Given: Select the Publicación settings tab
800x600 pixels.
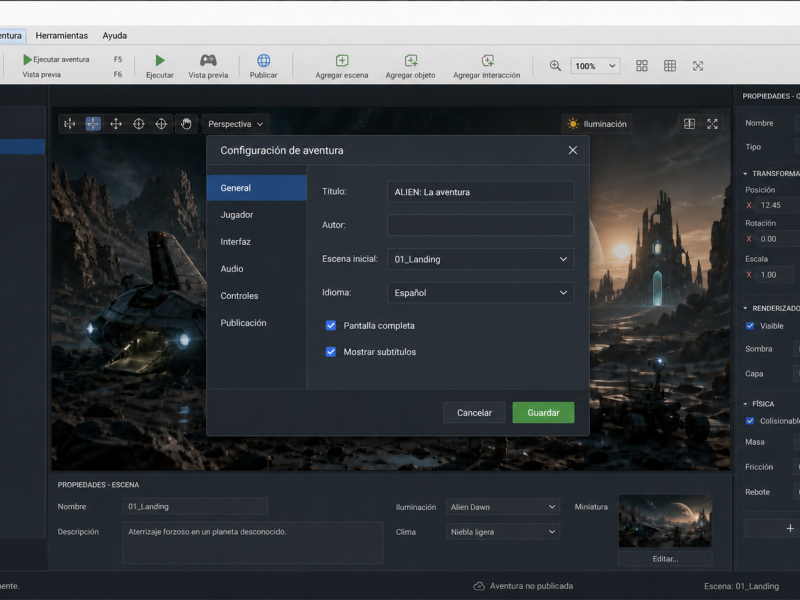Looking at the screenshot, I should click(257, 323).
